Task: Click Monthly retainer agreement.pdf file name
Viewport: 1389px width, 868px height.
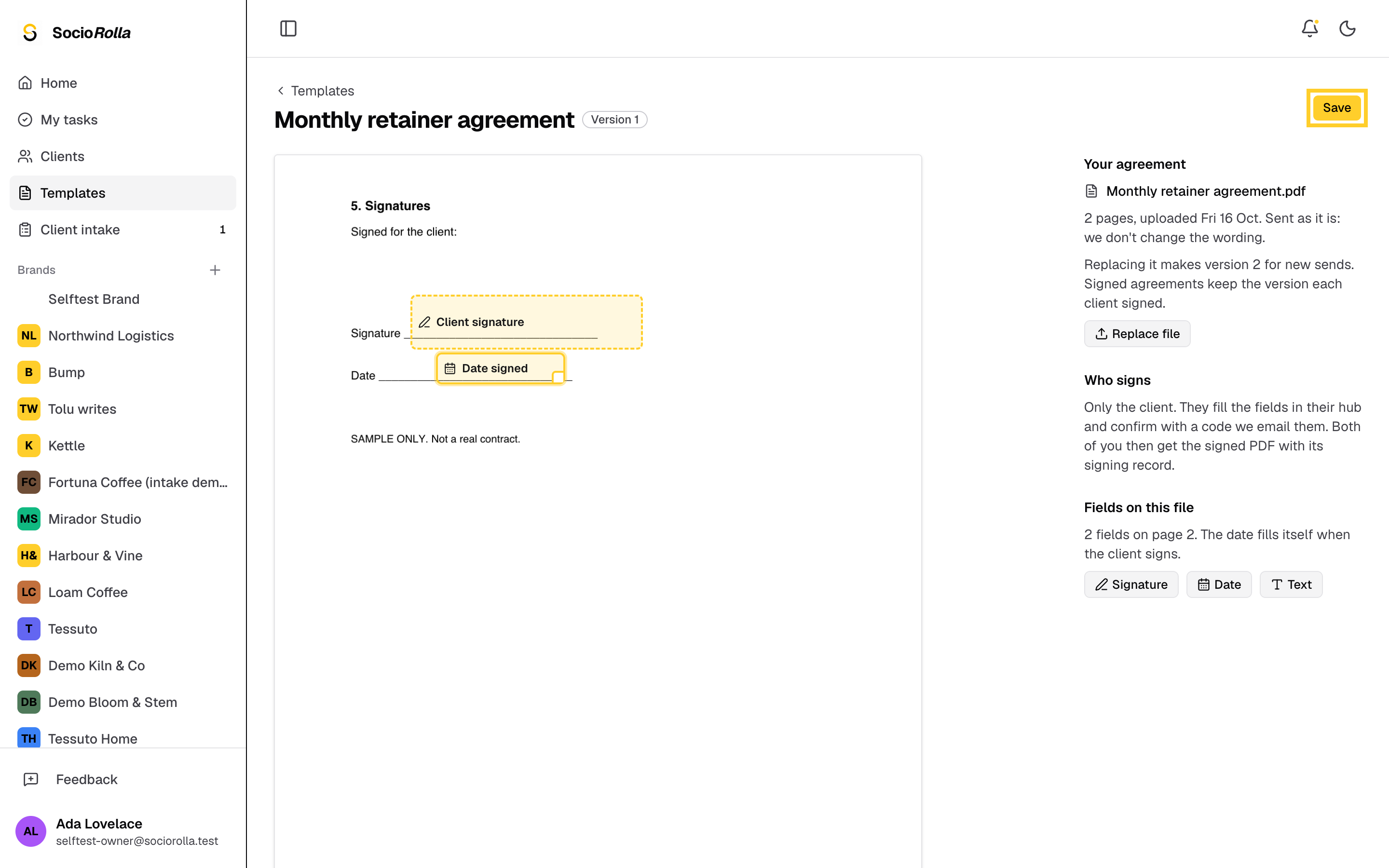Action: (1205, 191)
